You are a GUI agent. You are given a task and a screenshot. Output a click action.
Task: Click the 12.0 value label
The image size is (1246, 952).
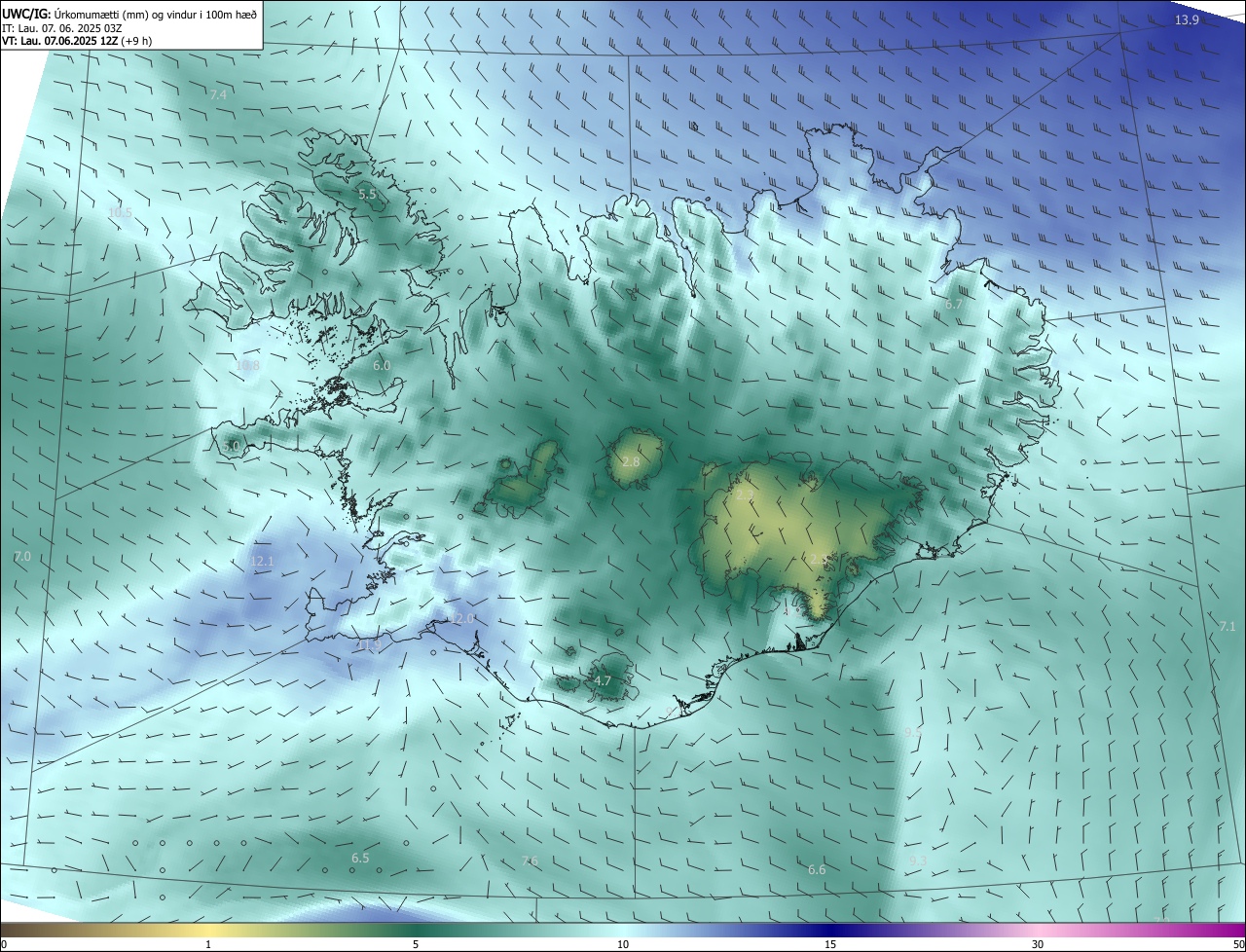point(461,619)
